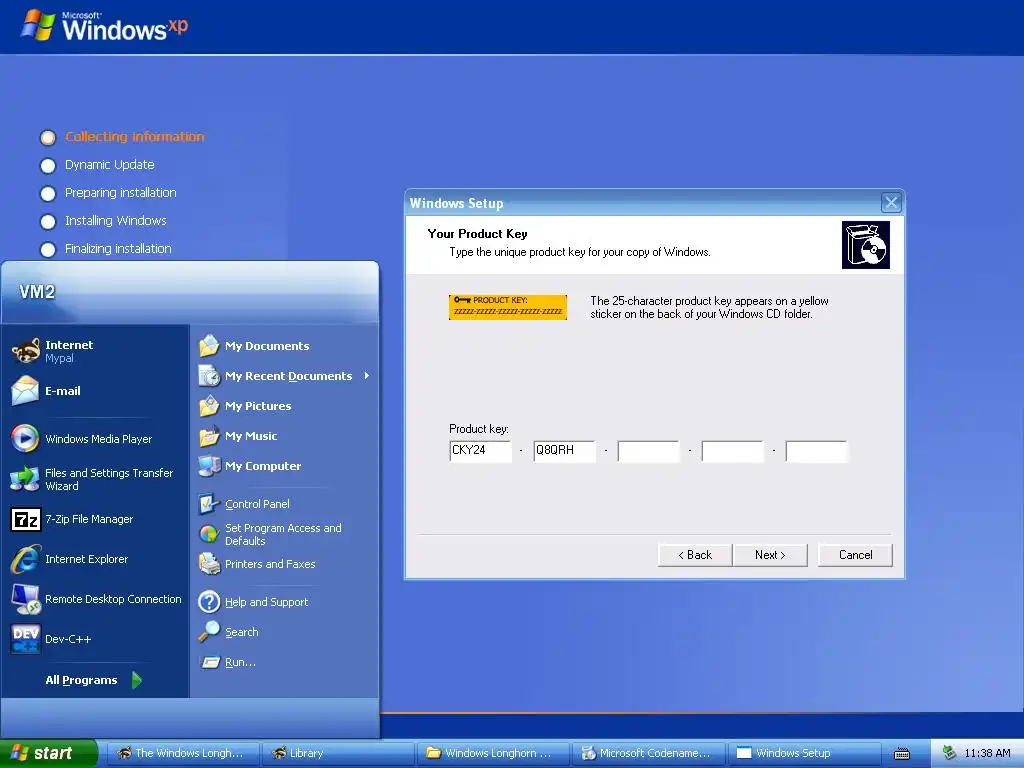Launch Internet Explorer icon
Viewport: 1024px width, 768px height.
[26, 559]
